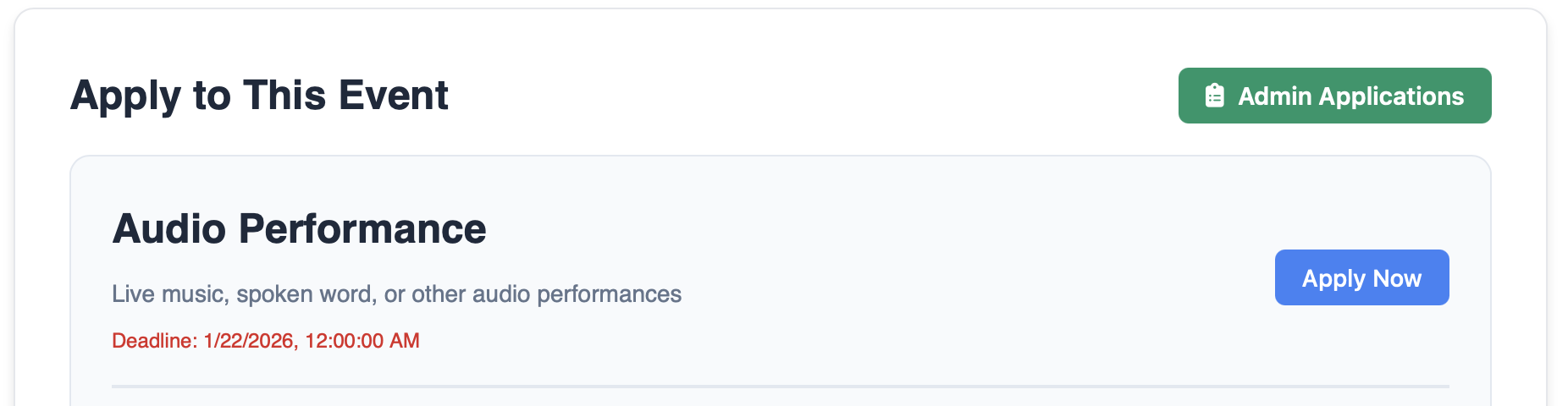Click the date 1/22/2026 in deadline
This screenshot has height=406, width=1568.
tap(250, 341)
